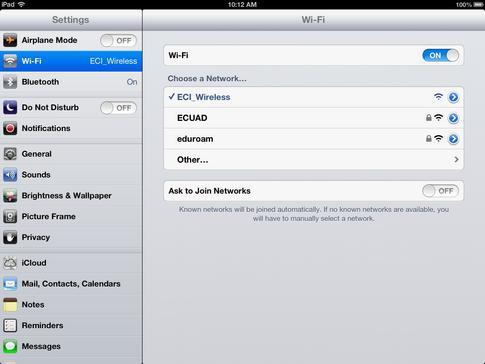The height and width of the screenshot is (364, 485).
Task: Select the ECI_Wireless network name
Action: pyautogui.click(x=203, y=97)
